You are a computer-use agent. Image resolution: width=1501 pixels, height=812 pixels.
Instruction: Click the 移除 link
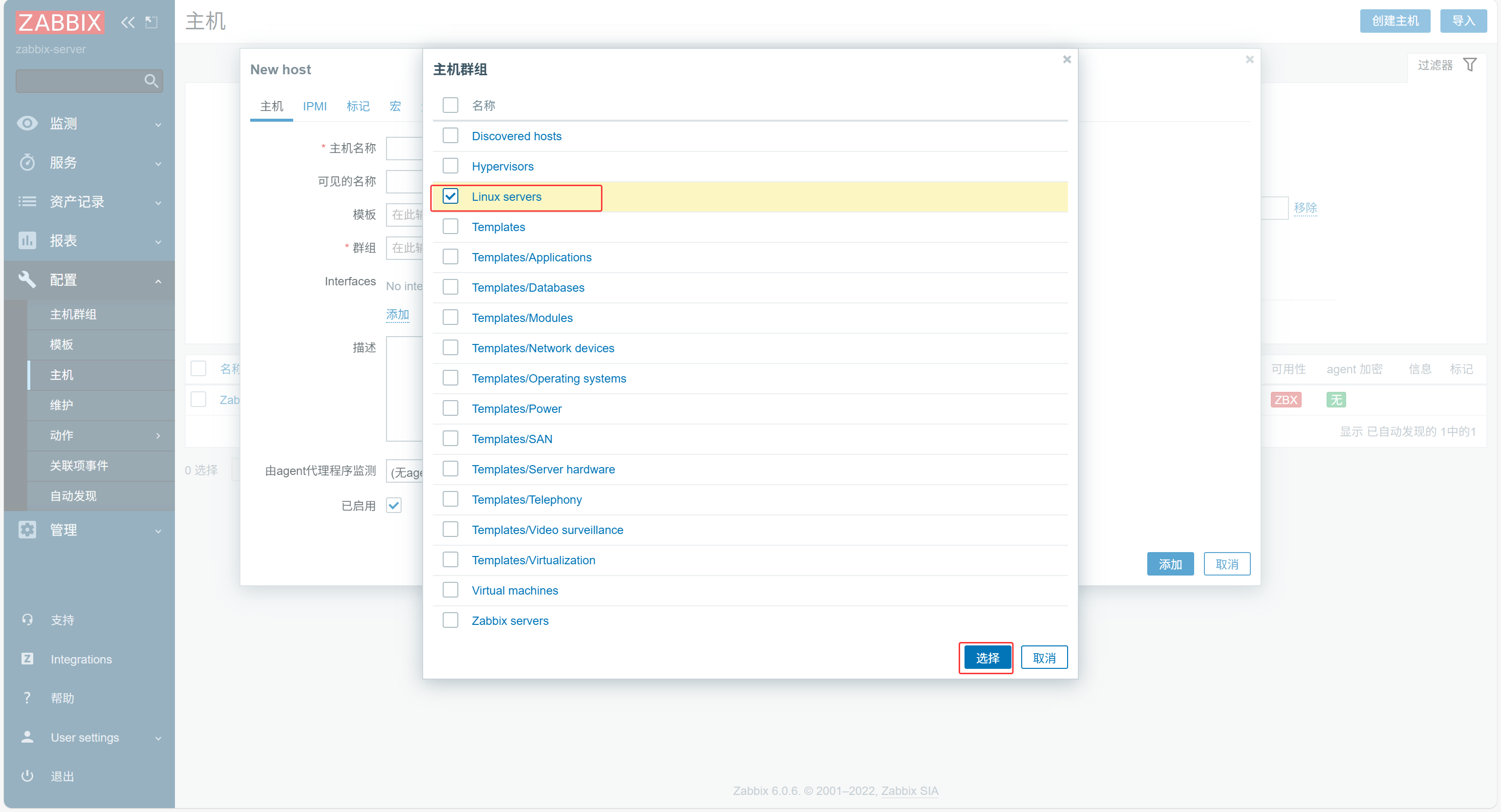pyautogui.click(x=1305, y=207)
